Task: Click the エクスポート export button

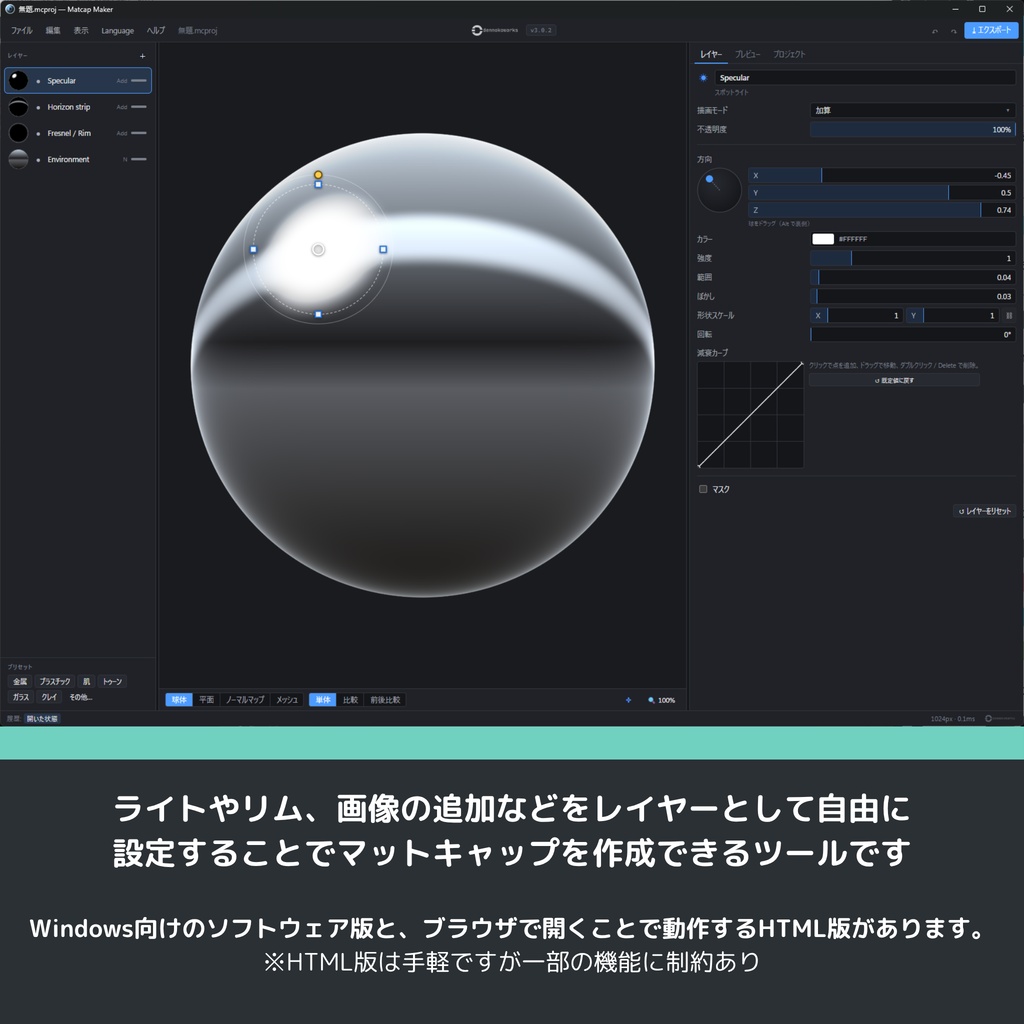Action: (x=991, y=30)
